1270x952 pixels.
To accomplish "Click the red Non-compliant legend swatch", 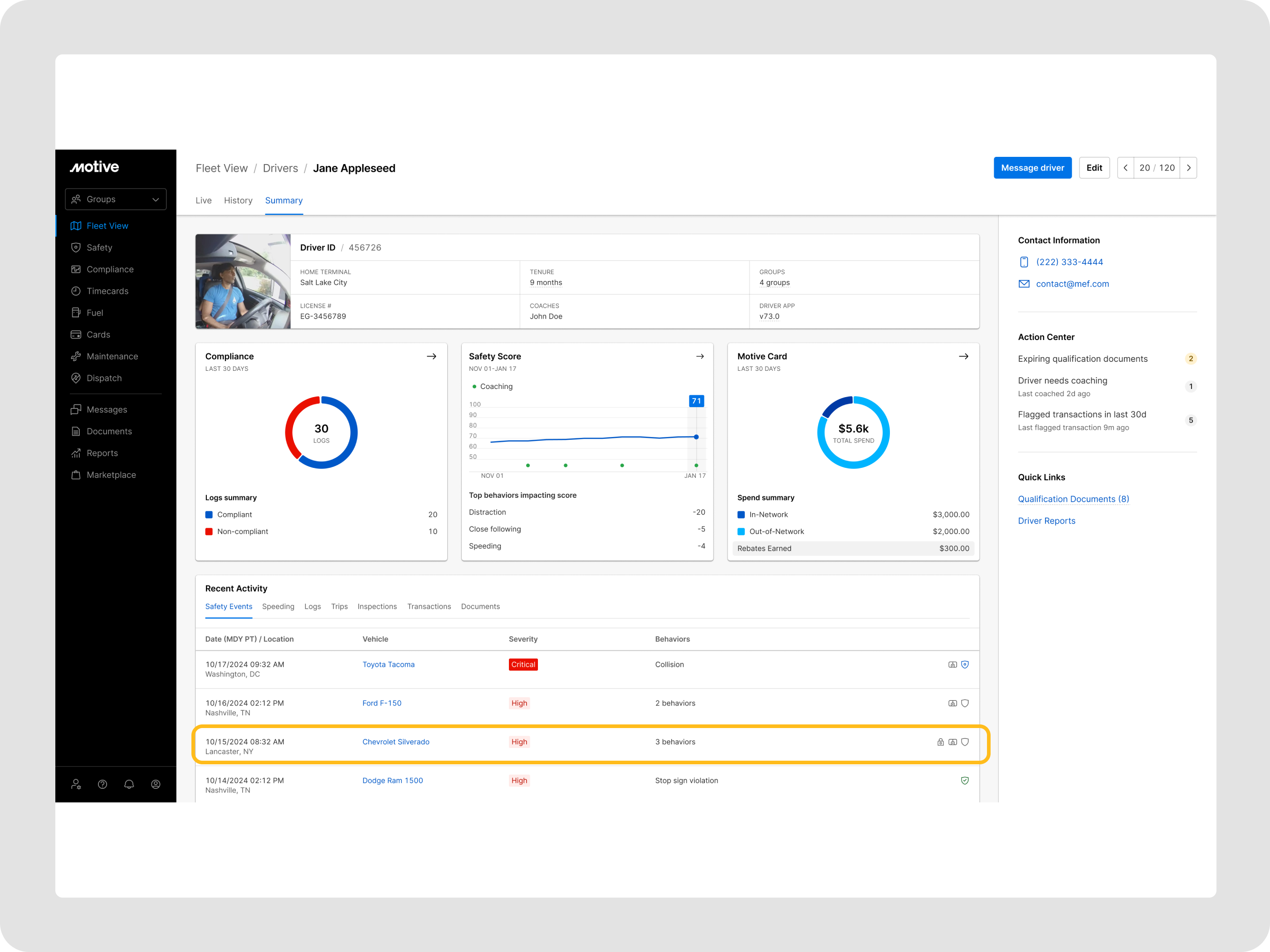I will click(209, 531).
